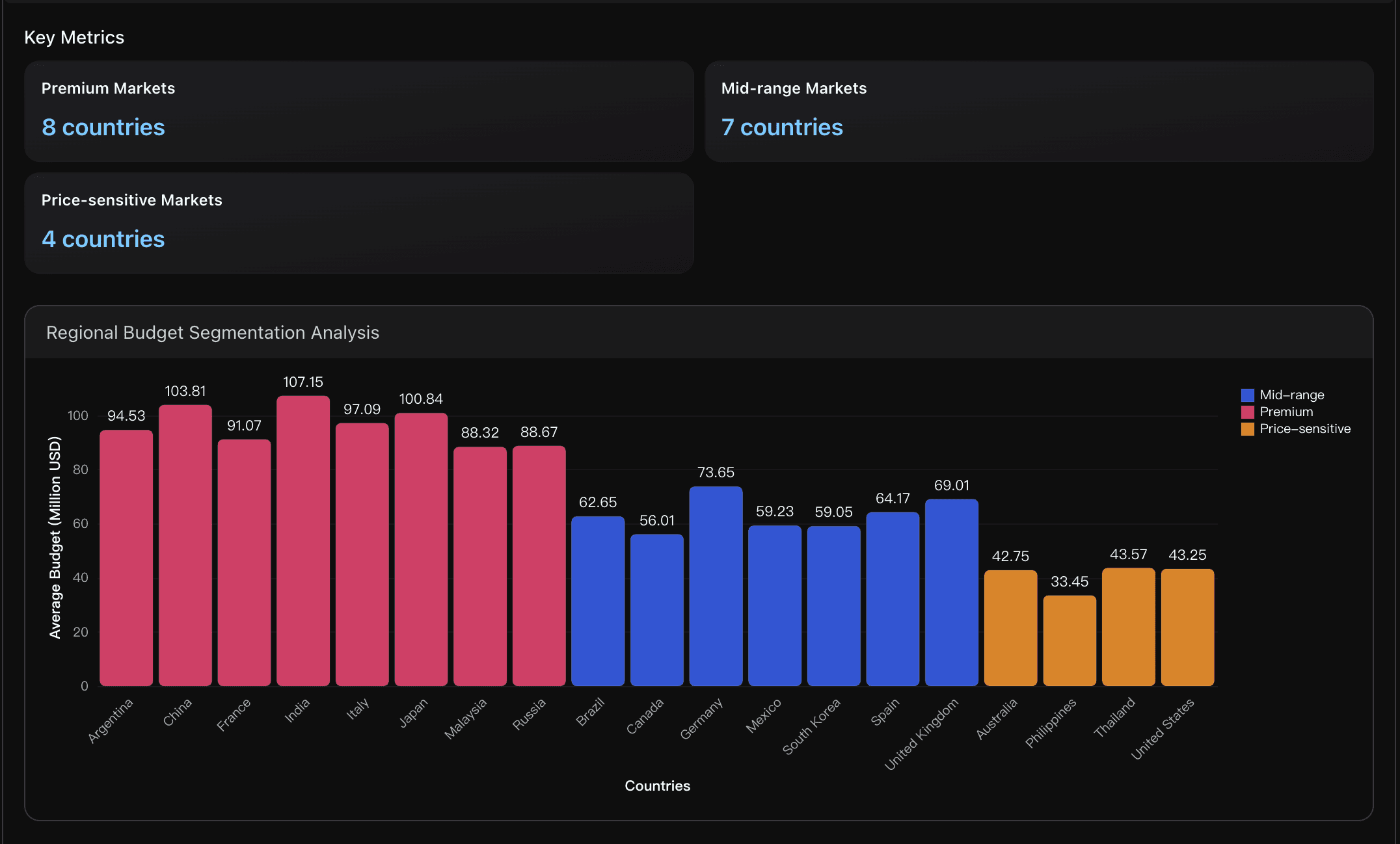The width and height of the screenshot is (1400, 844).
Task: Open the Premium Markets metric card
Action: click(358, 111)
